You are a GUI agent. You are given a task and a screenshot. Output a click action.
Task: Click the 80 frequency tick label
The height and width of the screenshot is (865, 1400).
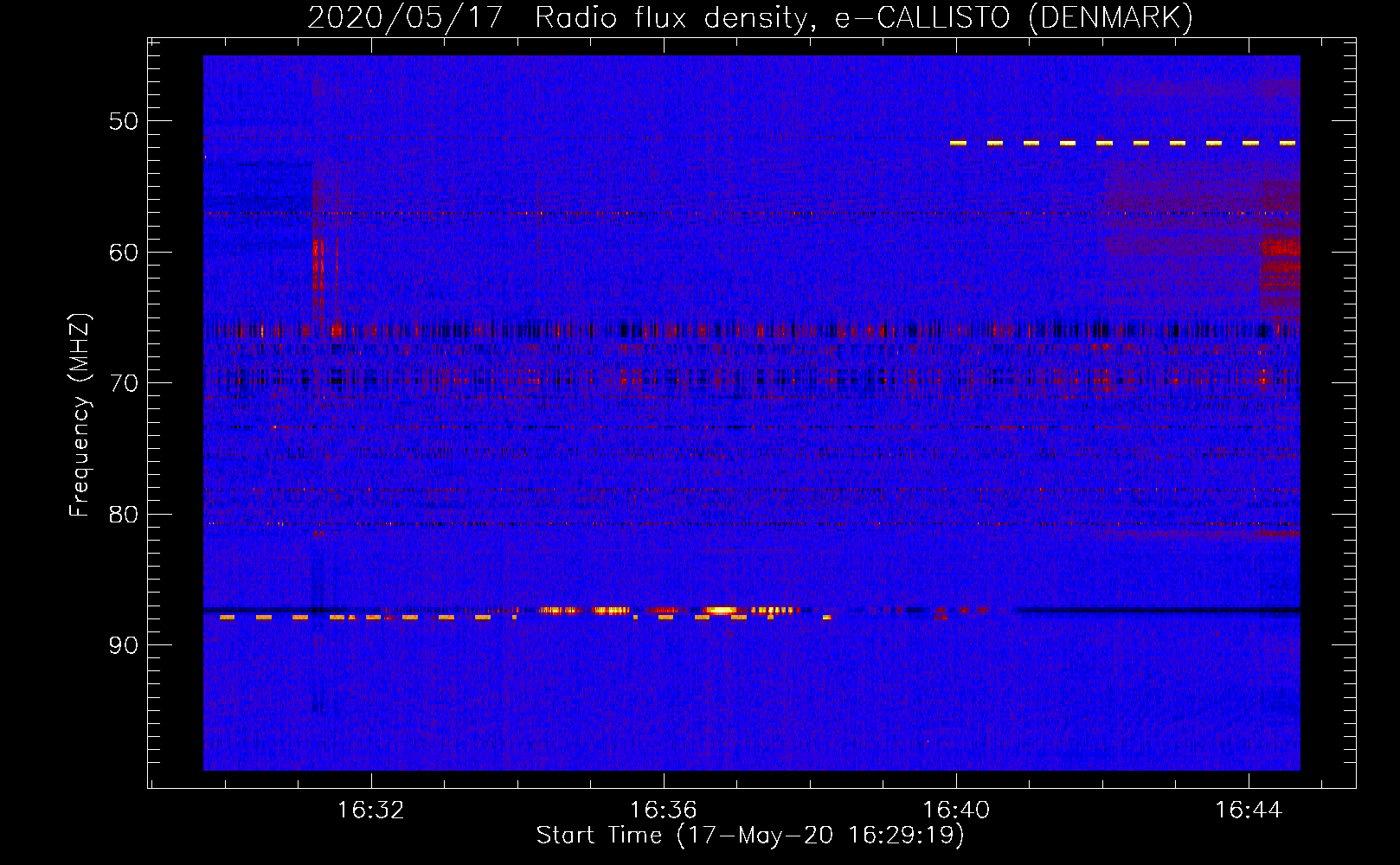(x=124, y=515)
